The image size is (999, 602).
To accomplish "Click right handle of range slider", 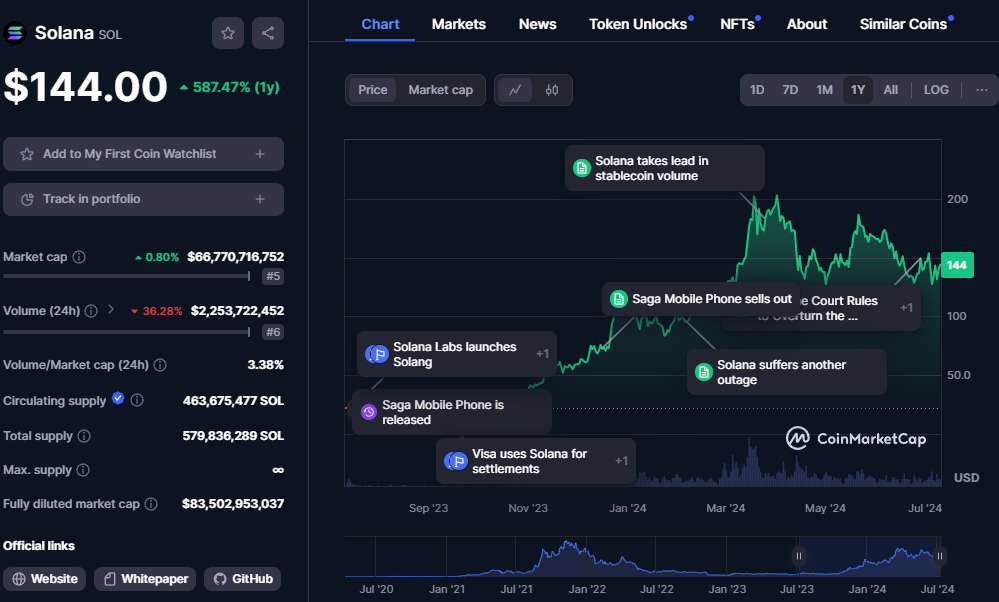I will [939, 556].
